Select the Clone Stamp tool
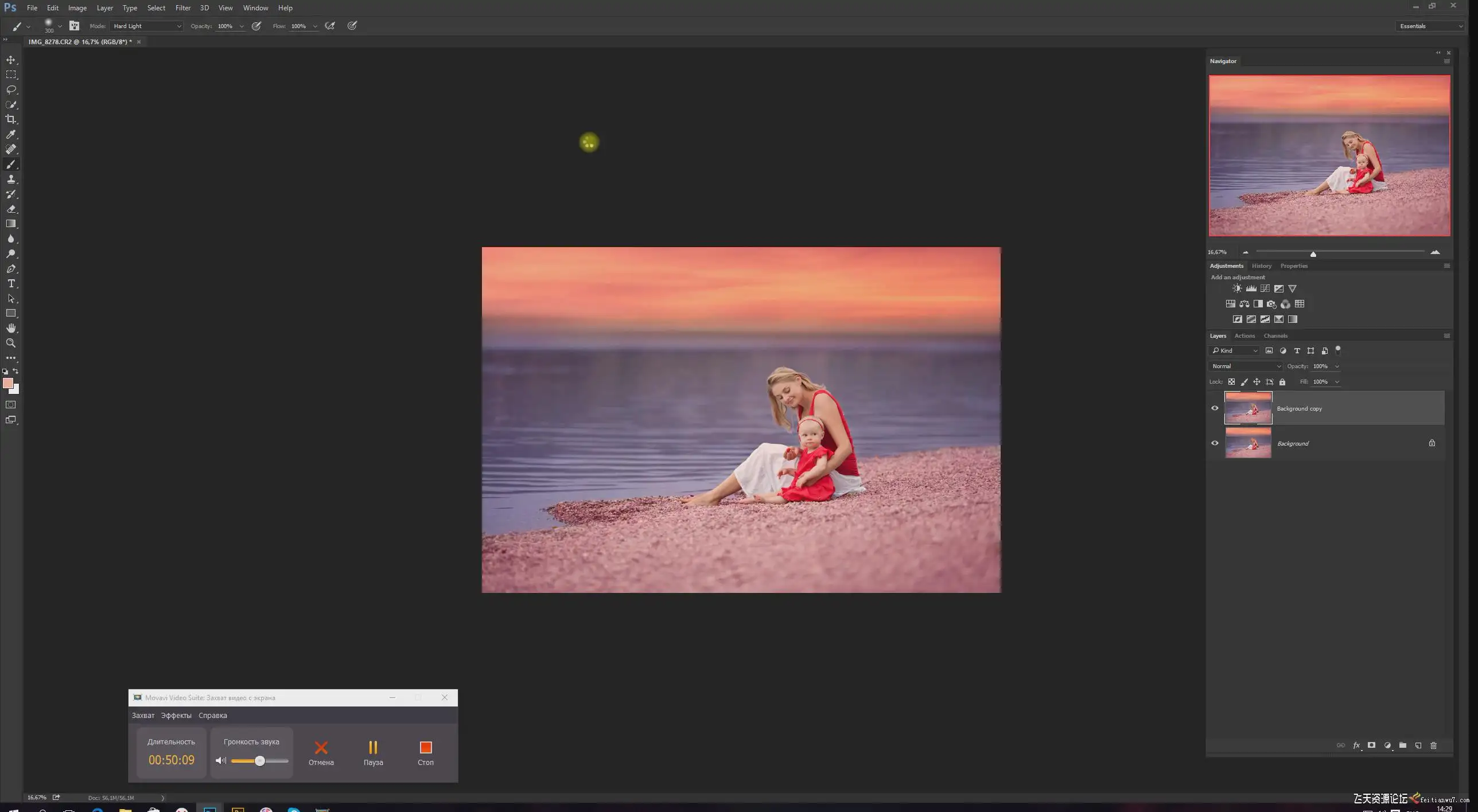1478x812 pixels. tap(11, 179)
